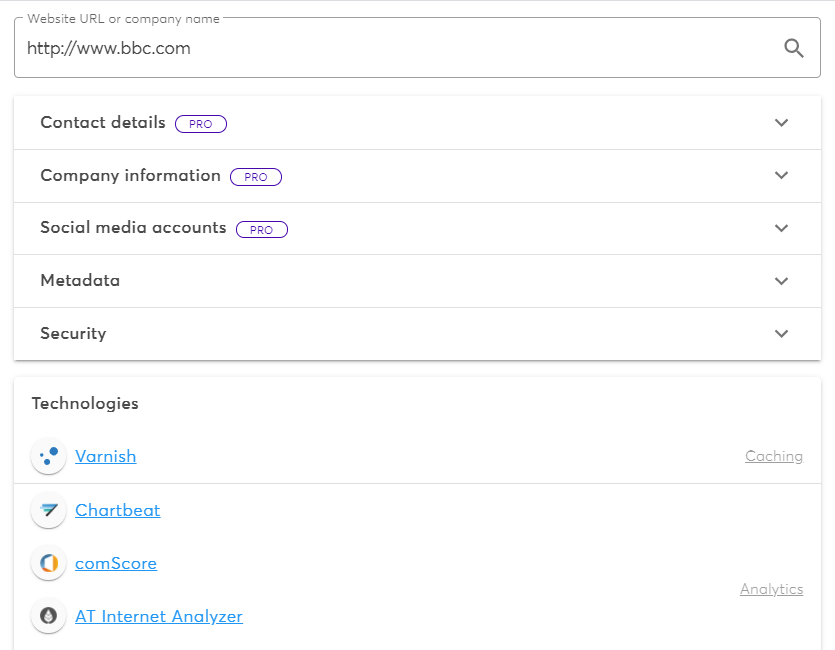The width and height of the screenshot is (835, 650).
Task: Expand the Contact details section
Action: [x=781, y=122]
